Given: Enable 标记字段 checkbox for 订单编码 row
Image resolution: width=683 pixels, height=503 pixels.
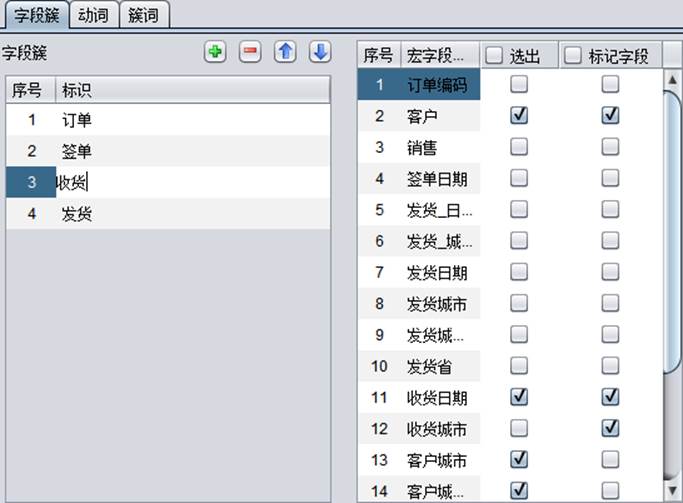Looking at the screenshot, I should (x=610, y=85).
